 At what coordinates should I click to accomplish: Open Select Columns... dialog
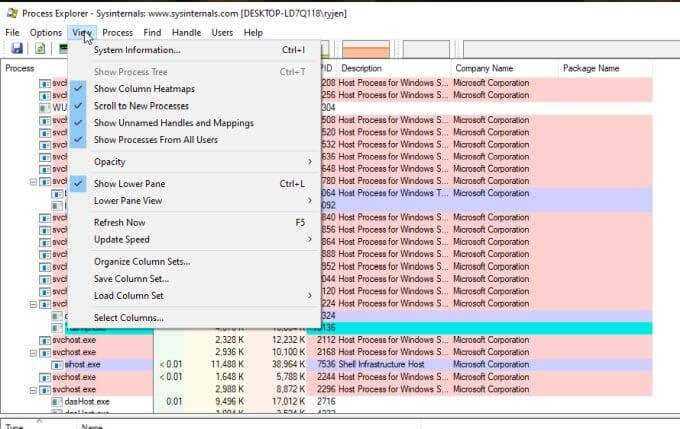pyautogui.click(x=193, y=318)
